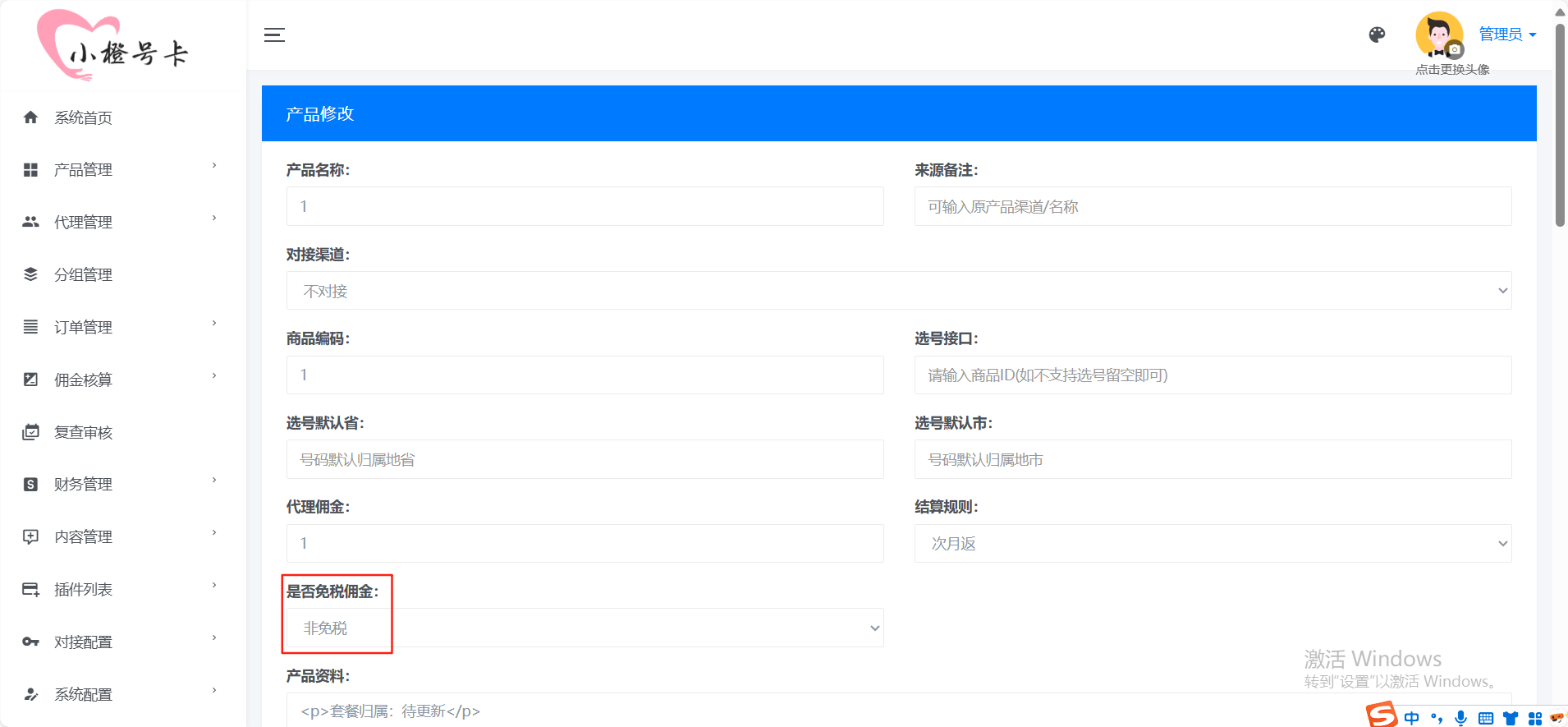Click the Sogou input method S icon

point(1382,715)
